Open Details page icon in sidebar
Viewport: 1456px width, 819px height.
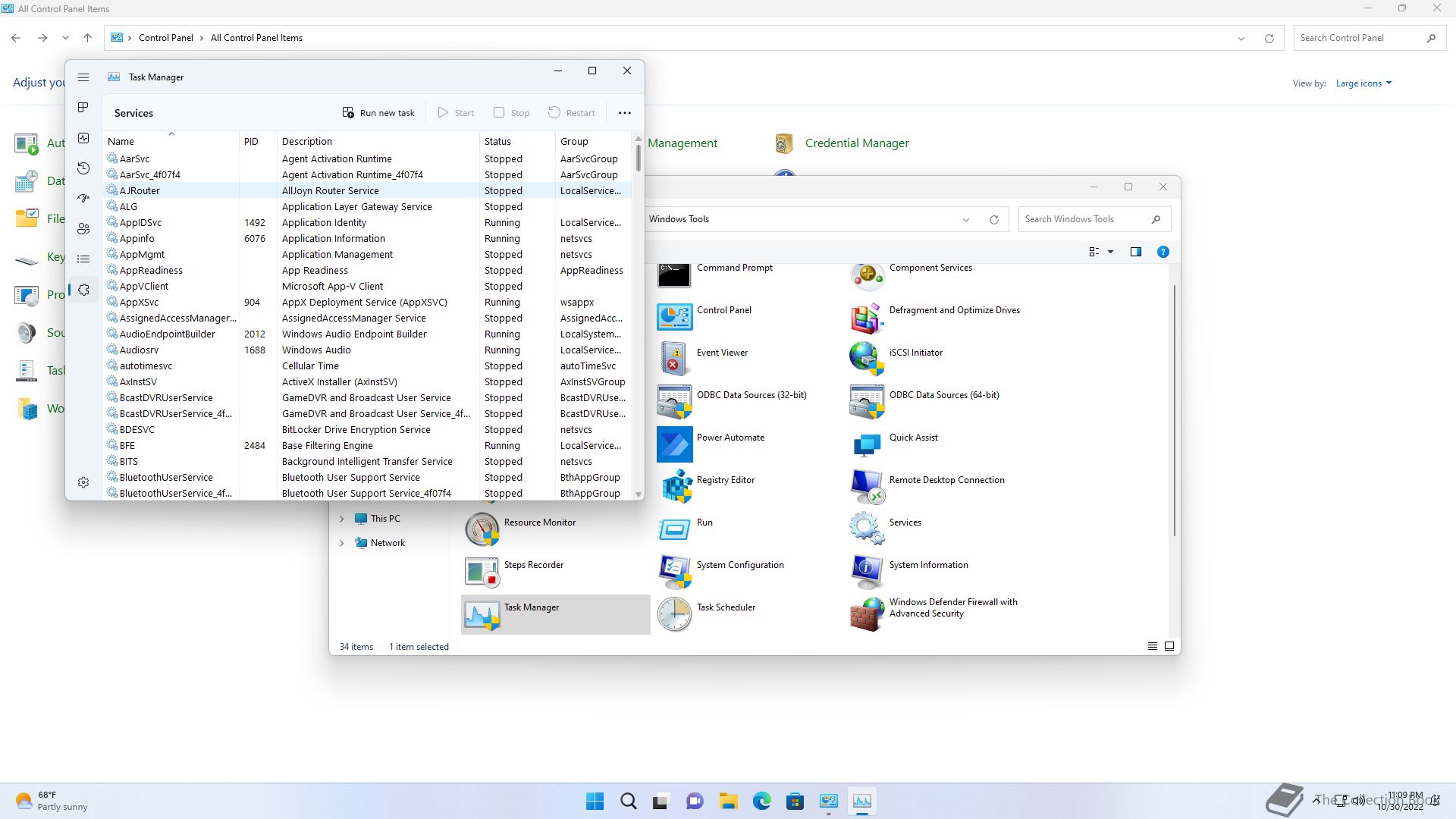coord(83,259)
